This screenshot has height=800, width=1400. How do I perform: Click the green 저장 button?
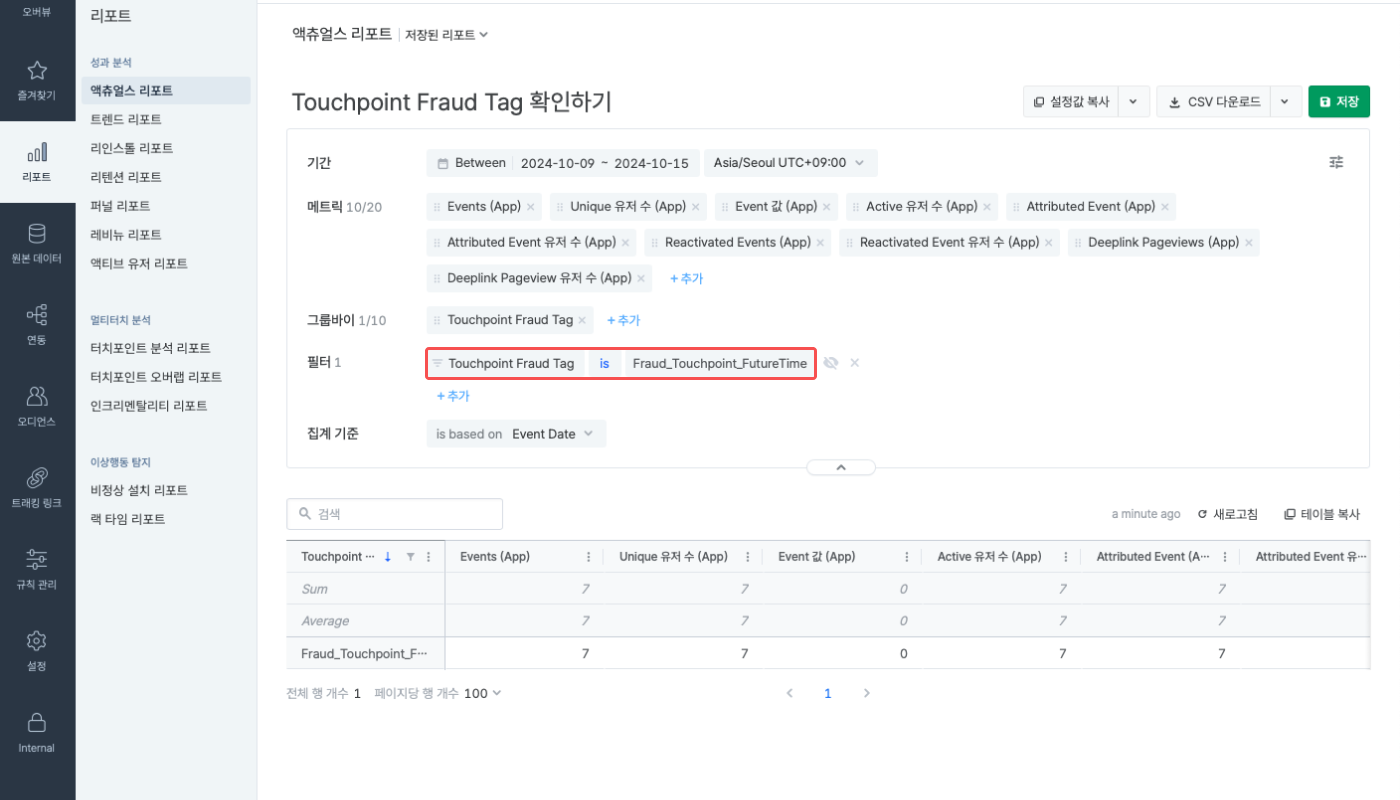click(1339, 102)
